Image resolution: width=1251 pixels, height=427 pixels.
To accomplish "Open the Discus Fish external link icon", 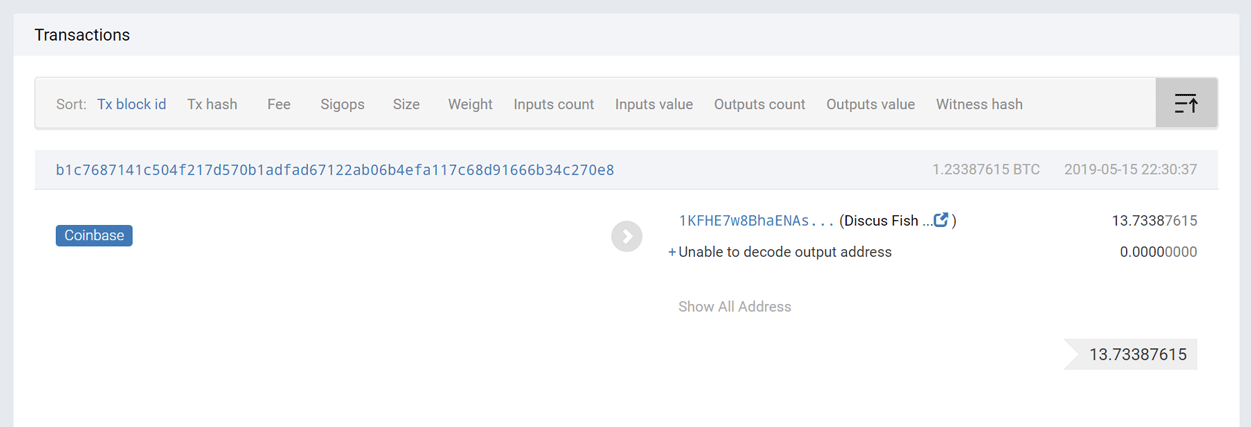I will [x=941, y=220].
